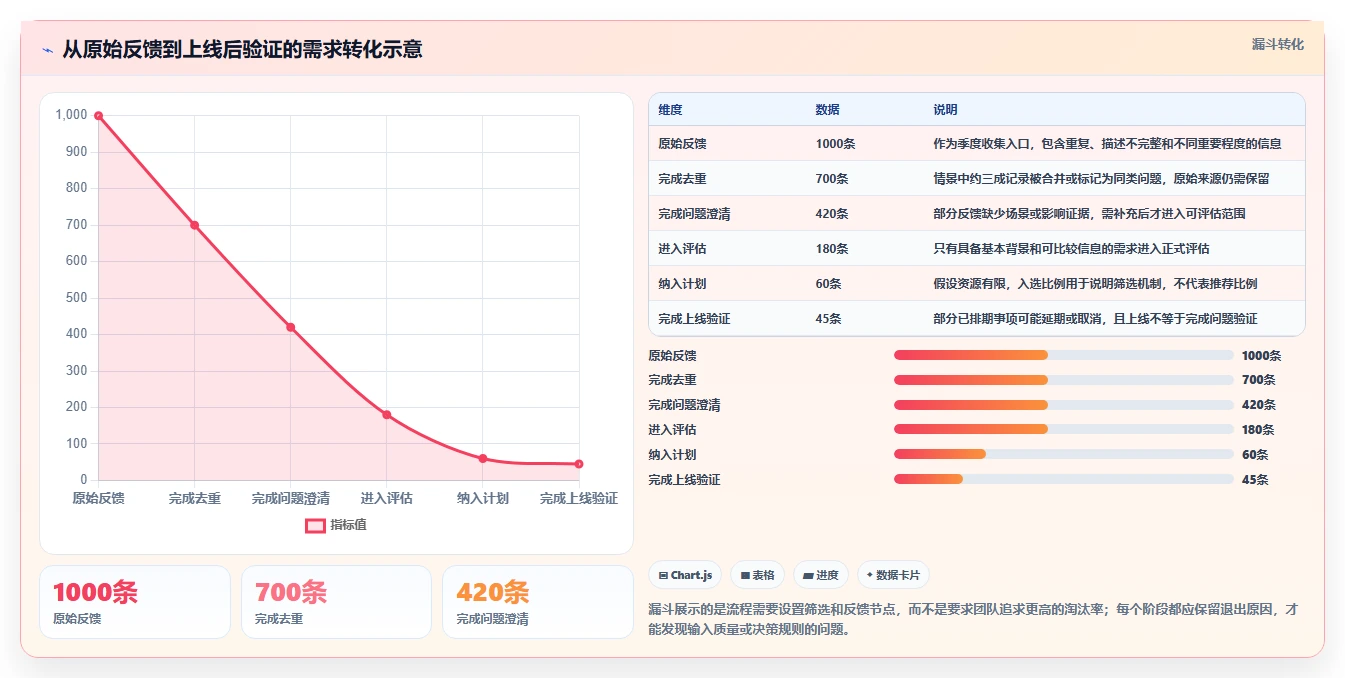Click the 进入评估 cell in the table
Screen dimensions: 1345x678
click(682, 249)
